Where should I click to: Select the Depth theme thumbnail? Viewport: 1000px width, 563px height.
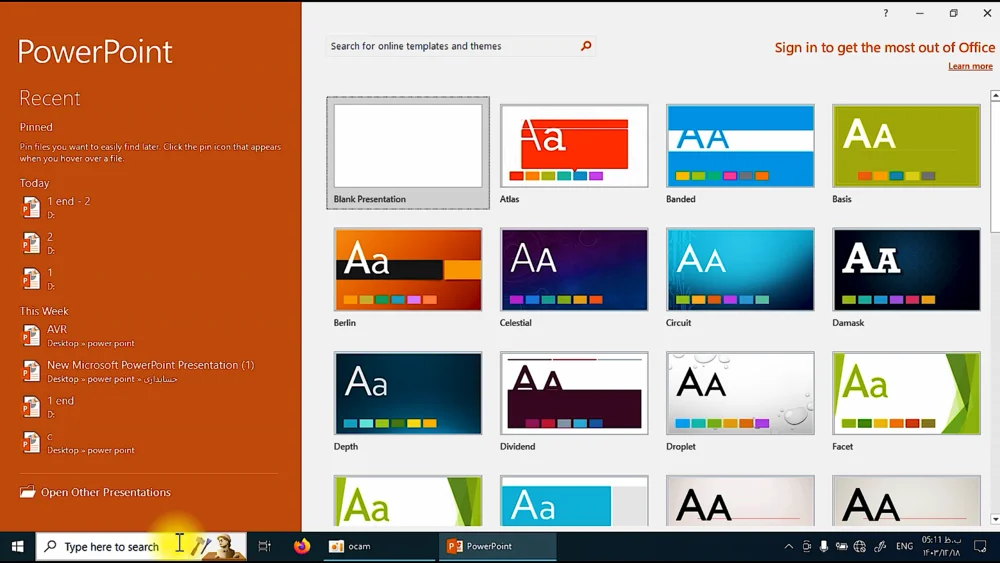pyautogui.click(x=408, y=393)
